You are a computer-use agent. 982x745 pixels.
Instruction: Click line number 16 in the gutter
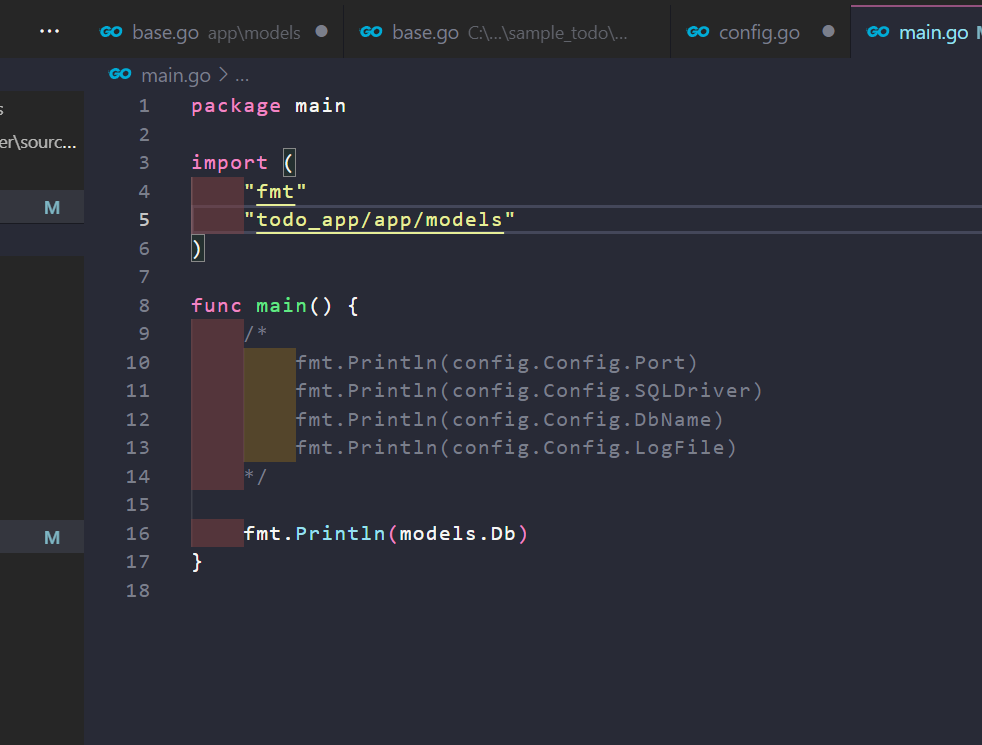(x=138, y=534)
